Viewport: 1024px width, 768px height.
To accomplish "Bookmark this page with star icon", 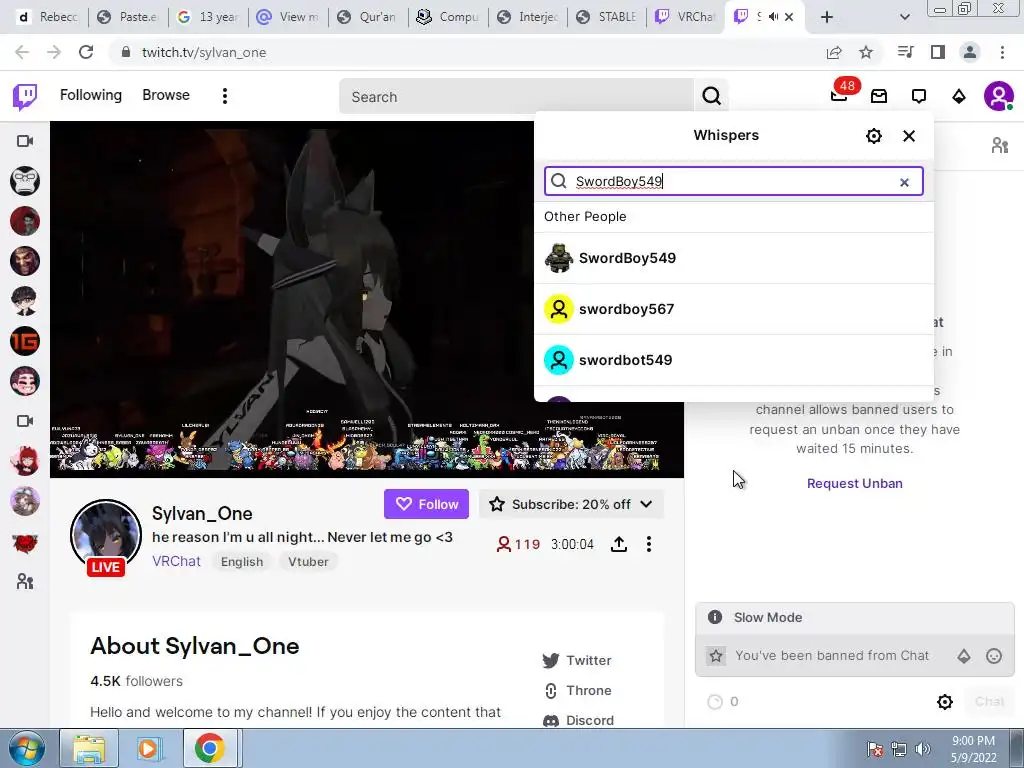I will click(866, 52).
